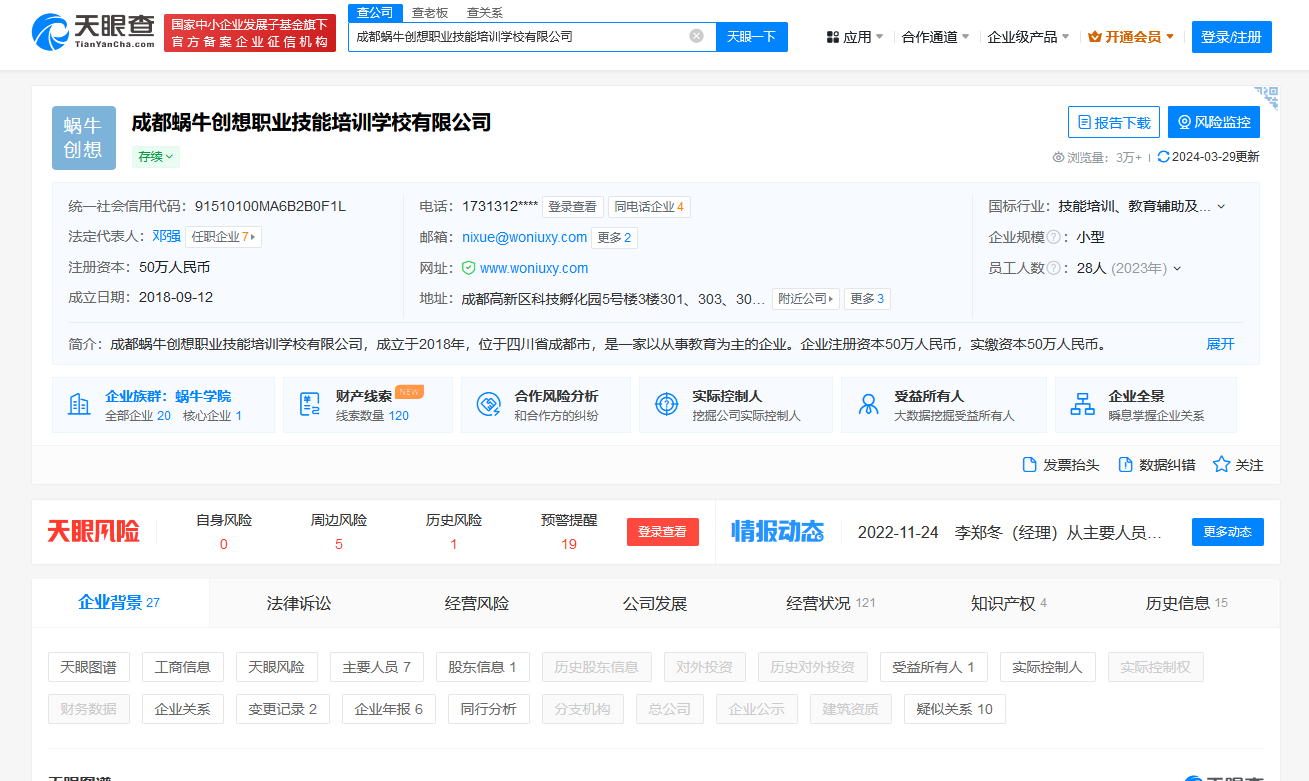Click the verified shield icon by website

click(468, 268)
